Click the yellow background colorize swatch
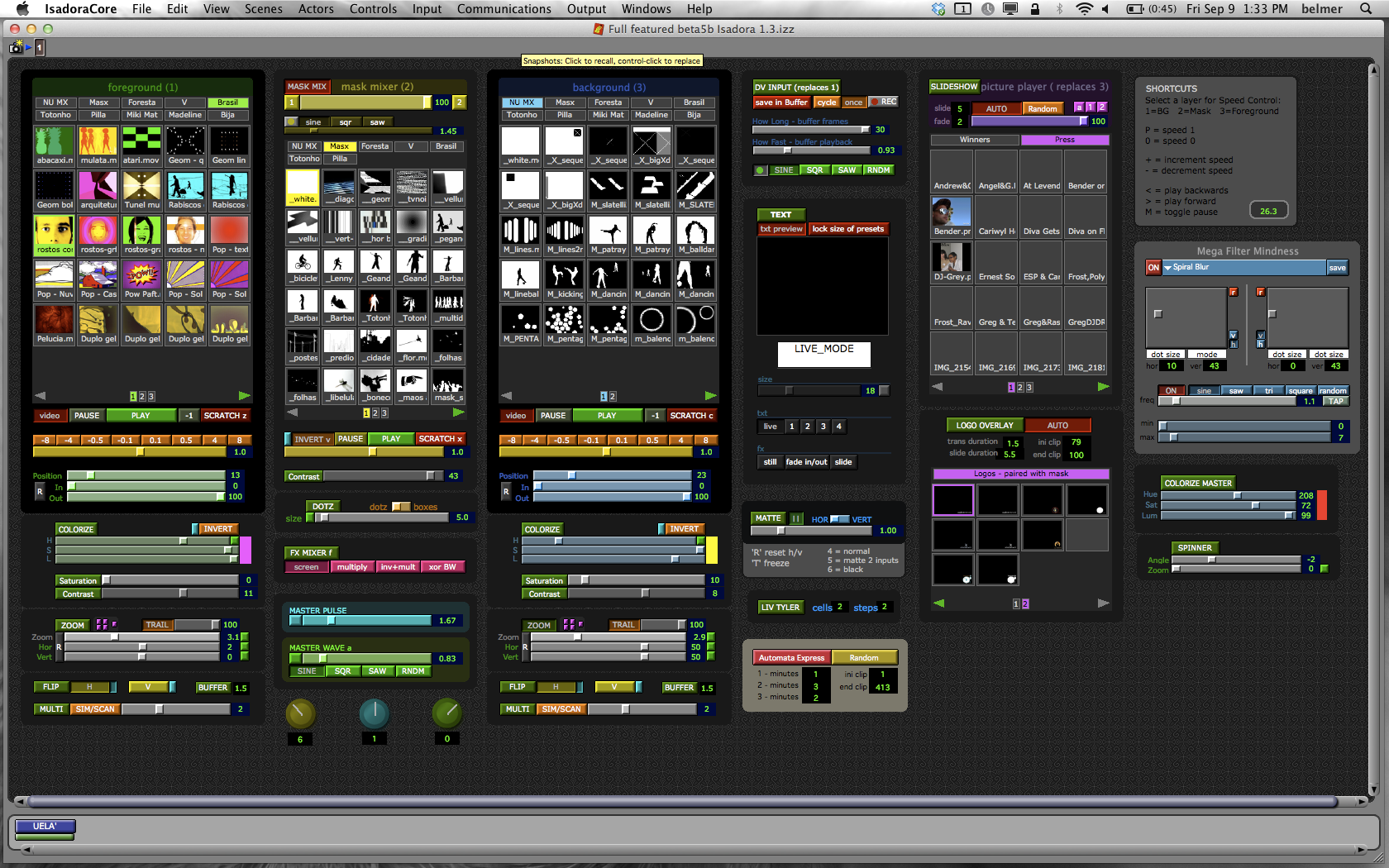This screenshot has width=1389, height=868. pyautogui.click(x=711, y=550)
